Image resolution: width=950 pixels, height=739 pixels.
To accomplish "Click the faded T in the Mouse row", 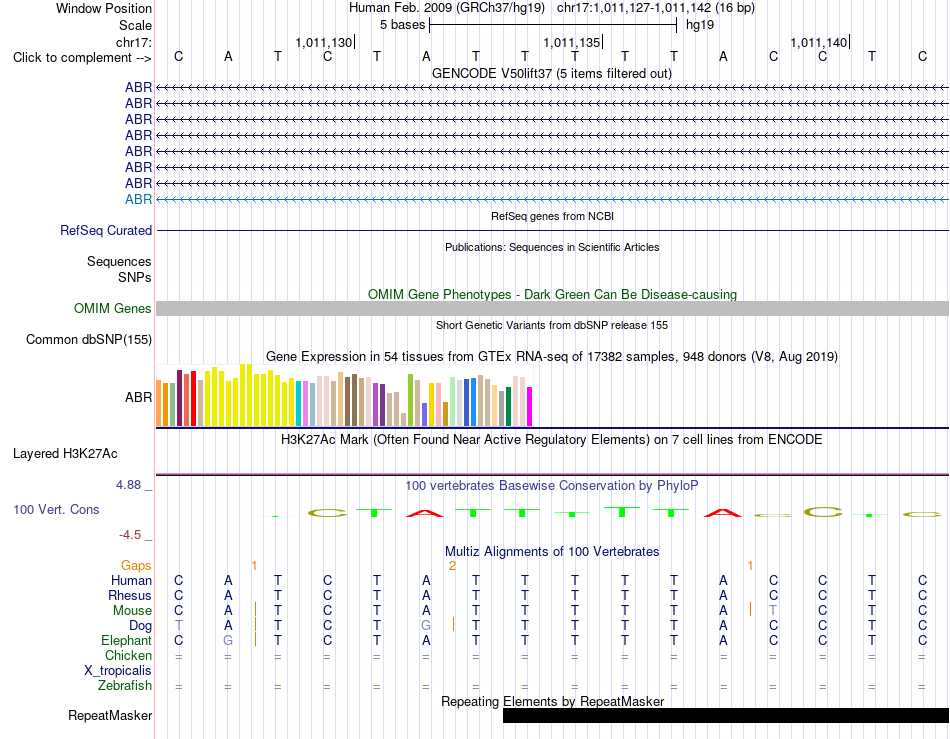I will (x=773, y=611).
